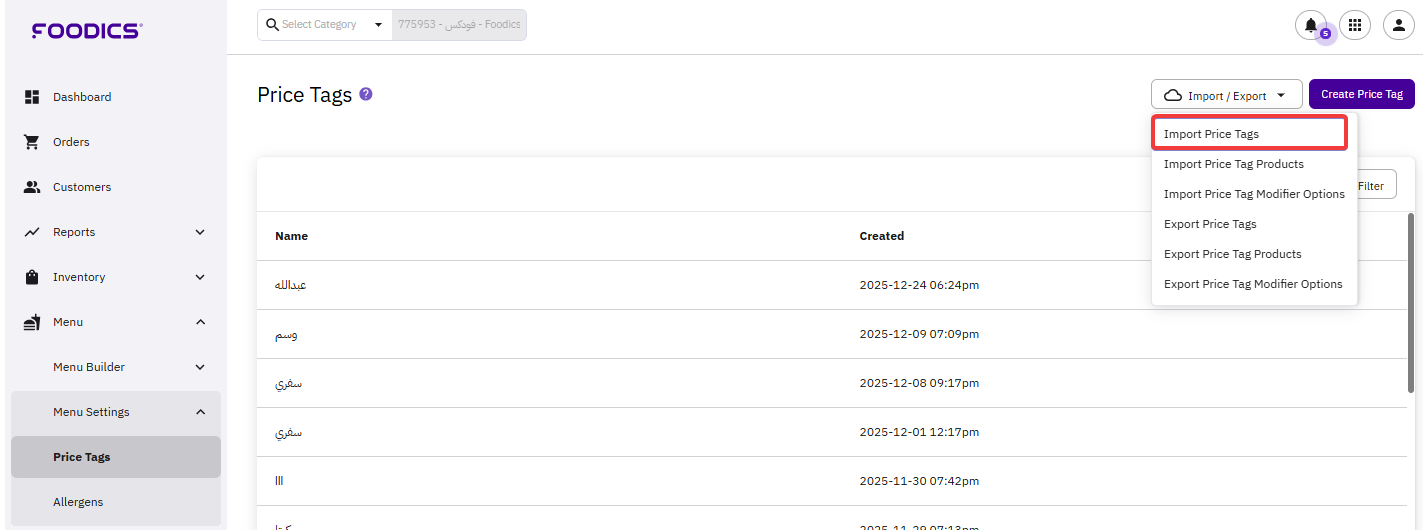Open the apps grid icon
Screen dimensions: 1423x530
pos(1355,25)
